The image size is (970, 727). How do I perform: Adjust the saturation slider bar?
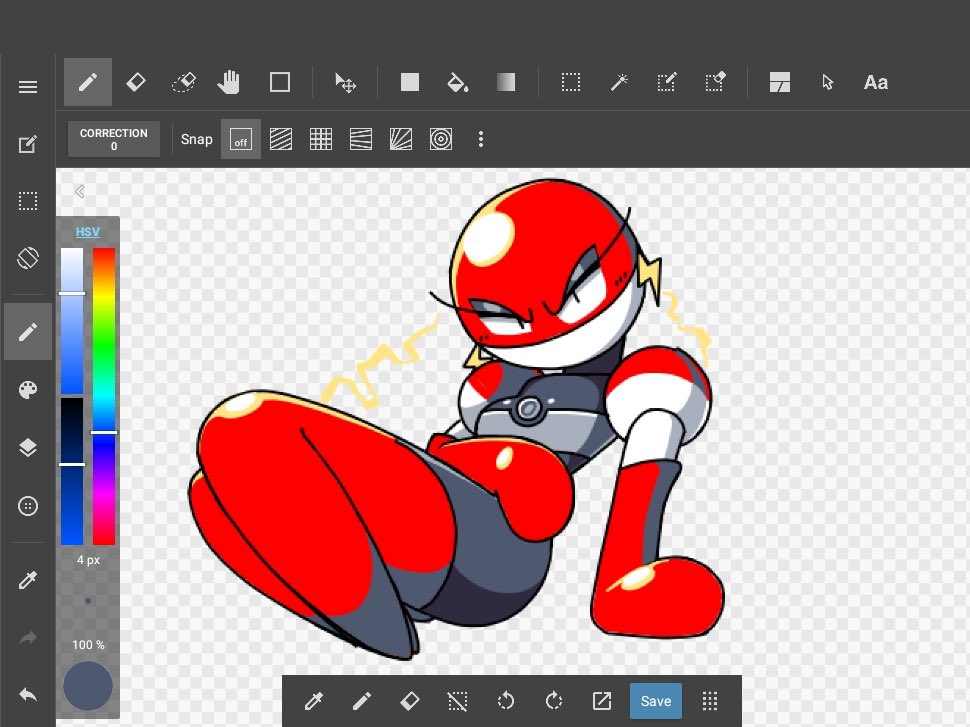click(72, 320)
